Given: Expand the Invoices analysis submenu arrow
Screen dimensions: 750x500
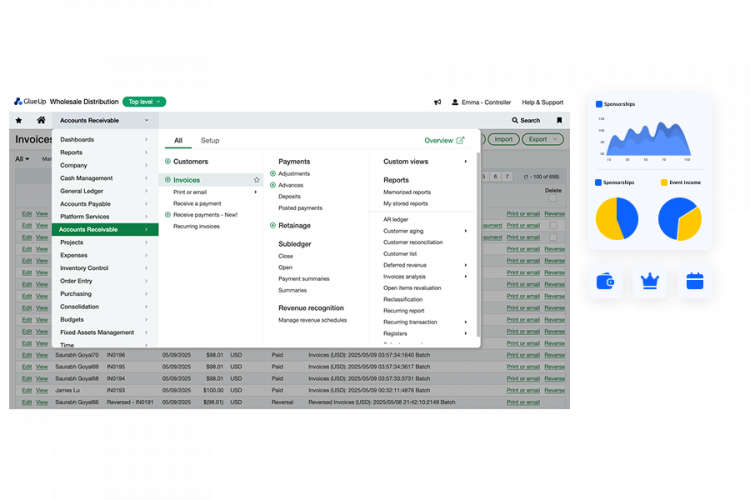Looking at the screenshot, I should pyautogui.click(x=465, y=277).
